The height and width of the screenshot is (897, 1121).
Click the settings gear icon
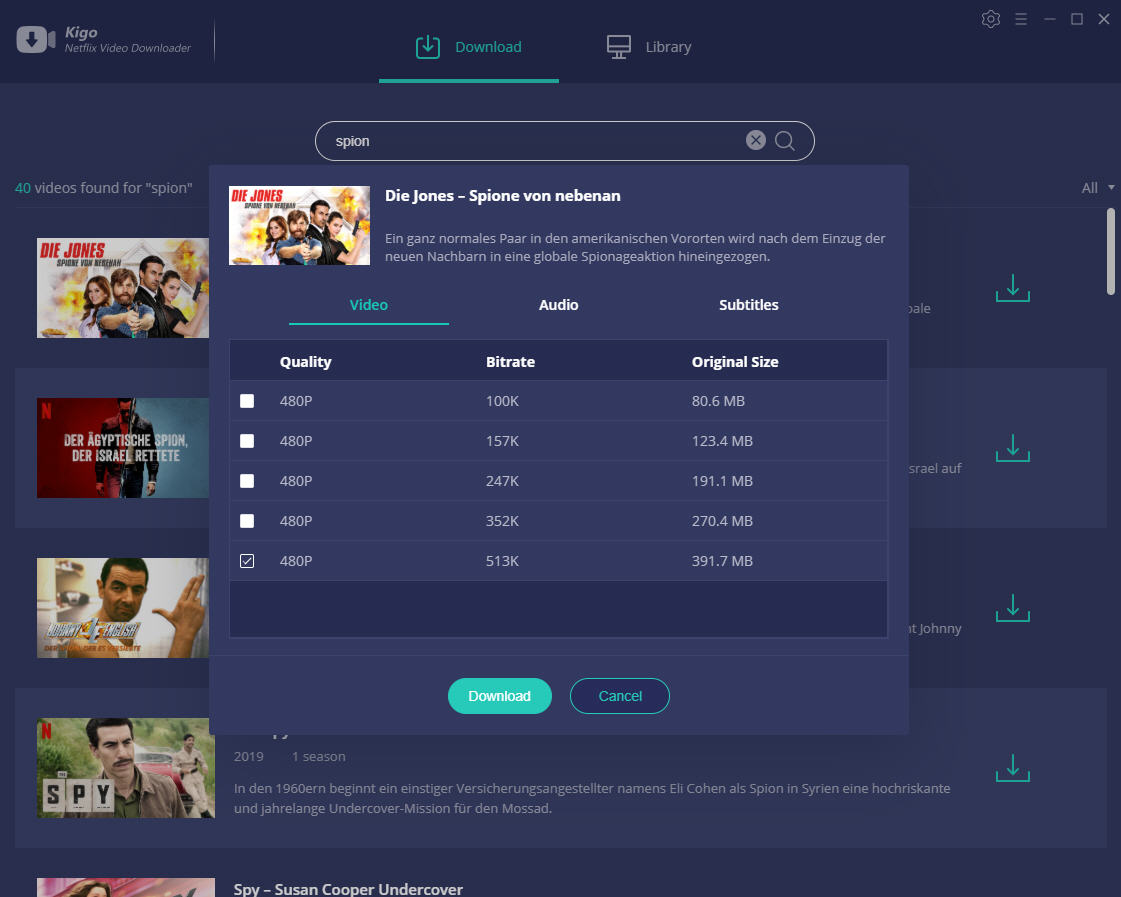coord(990,19)
